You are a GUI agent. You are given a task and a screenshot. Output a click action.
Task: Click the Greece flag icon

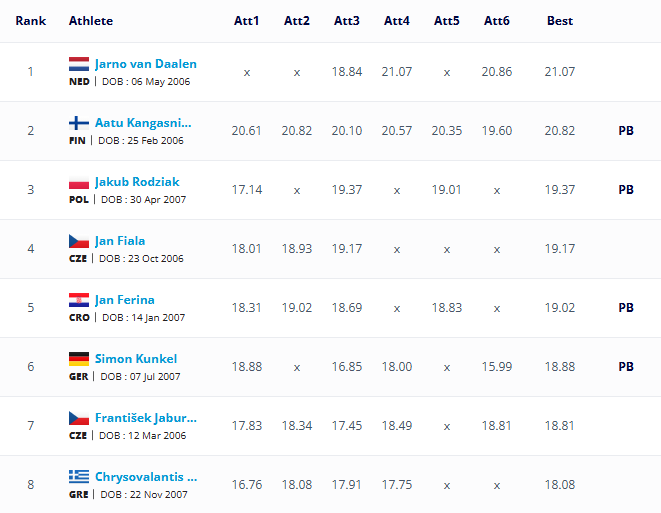[x=79, y=477]
